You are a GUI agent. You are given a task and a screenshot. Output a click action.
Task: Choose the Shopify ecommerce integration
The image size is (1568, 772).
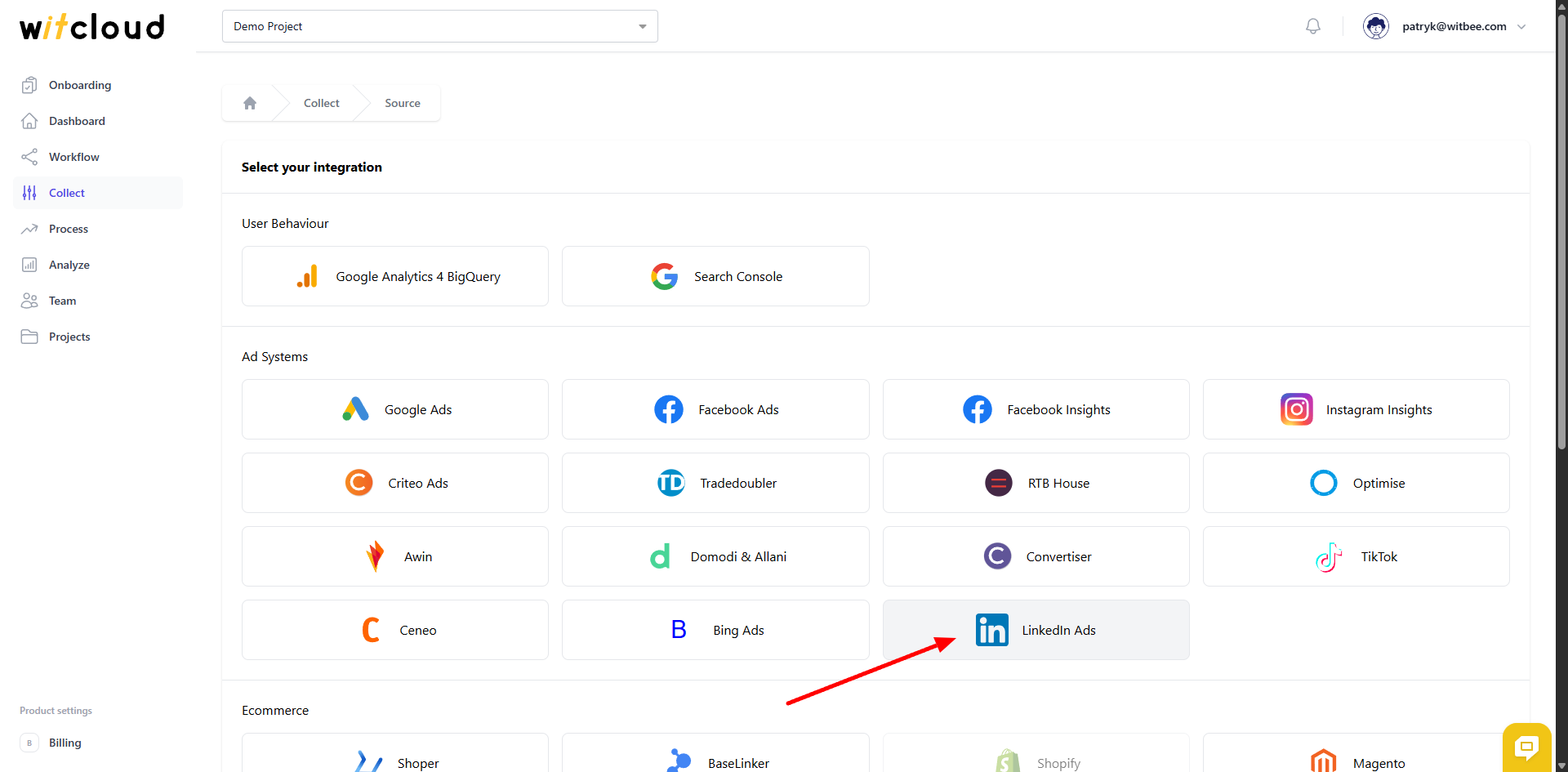[x=1036, y=753]
